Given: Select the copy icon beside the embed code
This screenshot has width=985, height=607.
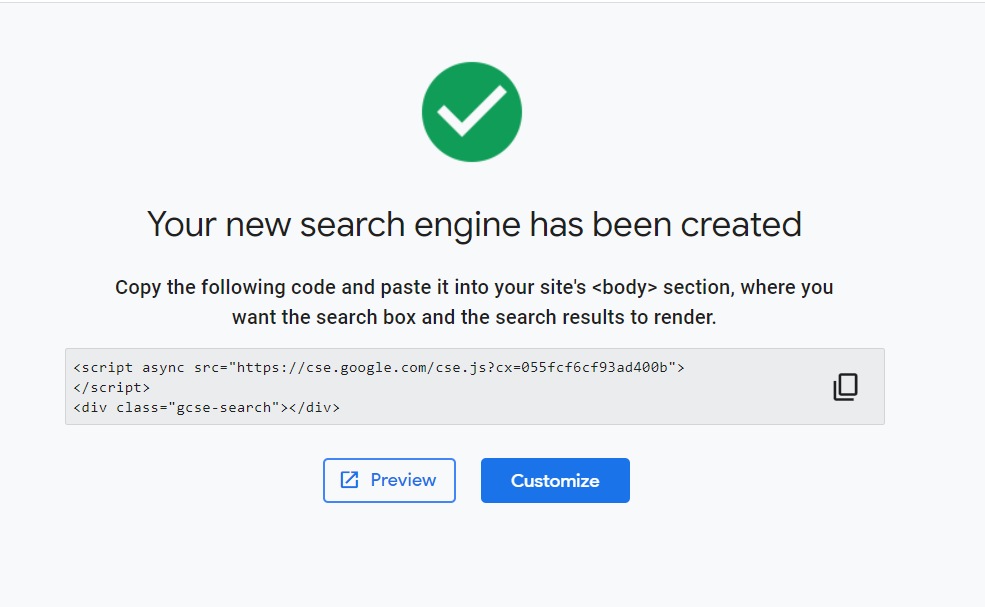Looking at the screenshot, I should click(x=845, y=387).
